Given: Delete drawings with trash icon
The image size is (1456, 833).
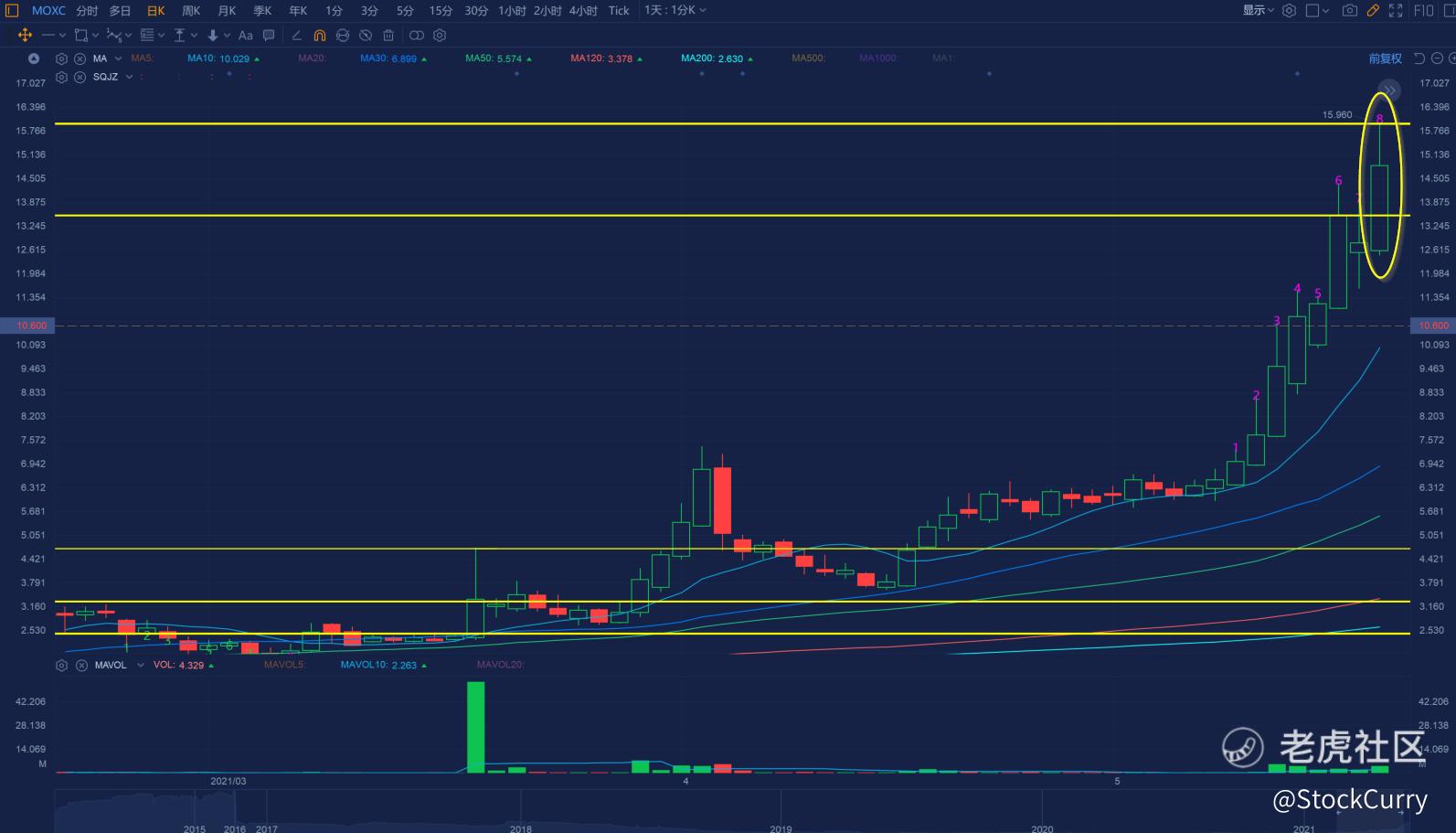Looking at the screenshot, I should tap(388, 35).
